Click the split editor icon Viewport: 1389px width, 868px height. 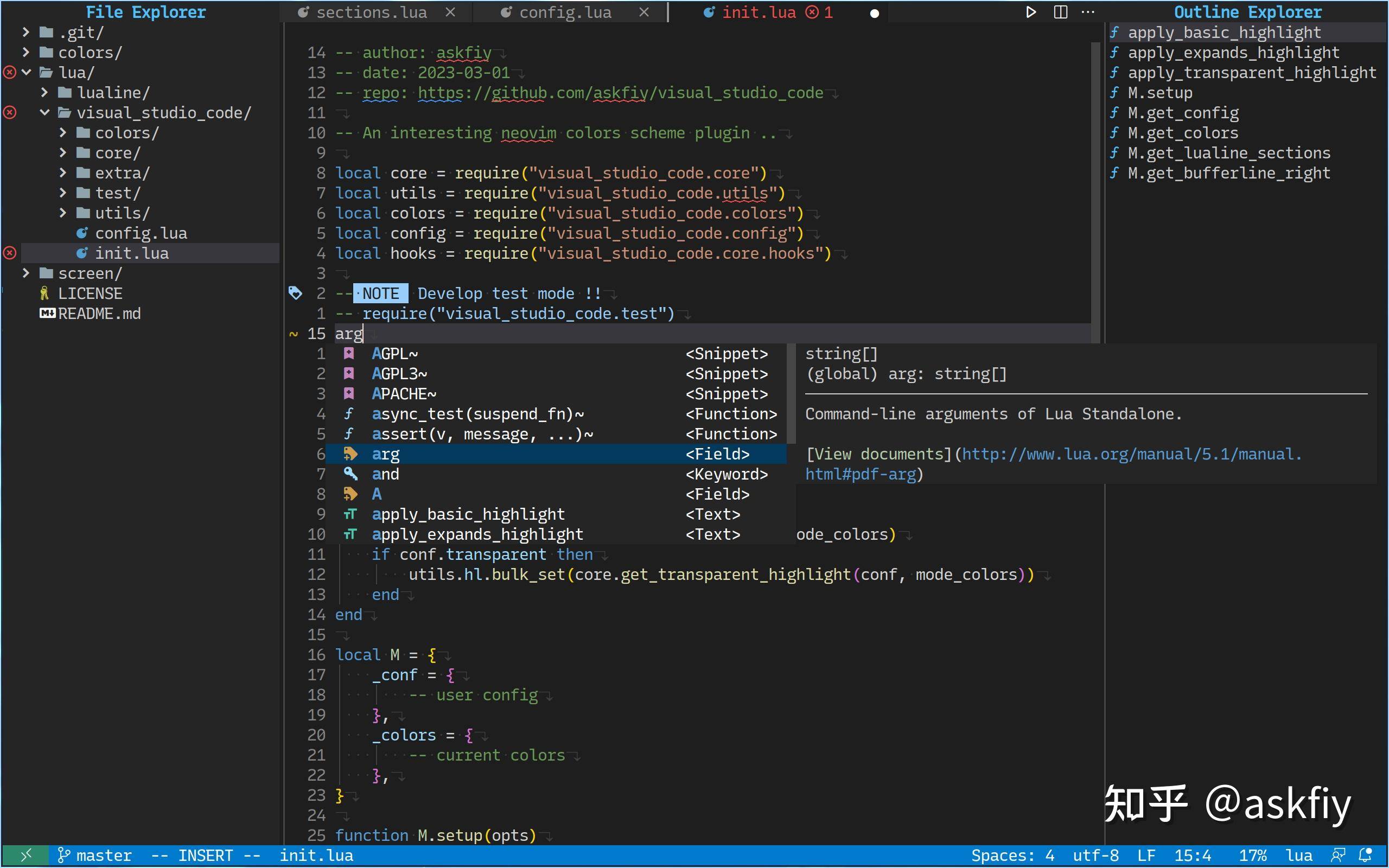(x=1061, y=12)
